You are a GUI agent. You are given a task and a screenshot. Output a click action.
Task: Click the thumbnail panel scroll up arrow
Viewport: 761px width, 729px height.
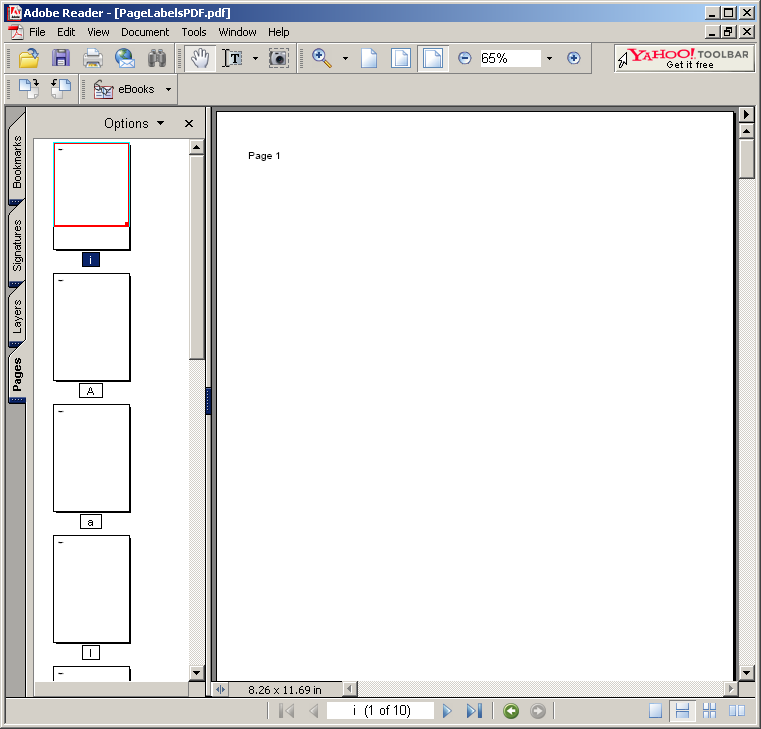pyautogui.click(x=196, y=147)
